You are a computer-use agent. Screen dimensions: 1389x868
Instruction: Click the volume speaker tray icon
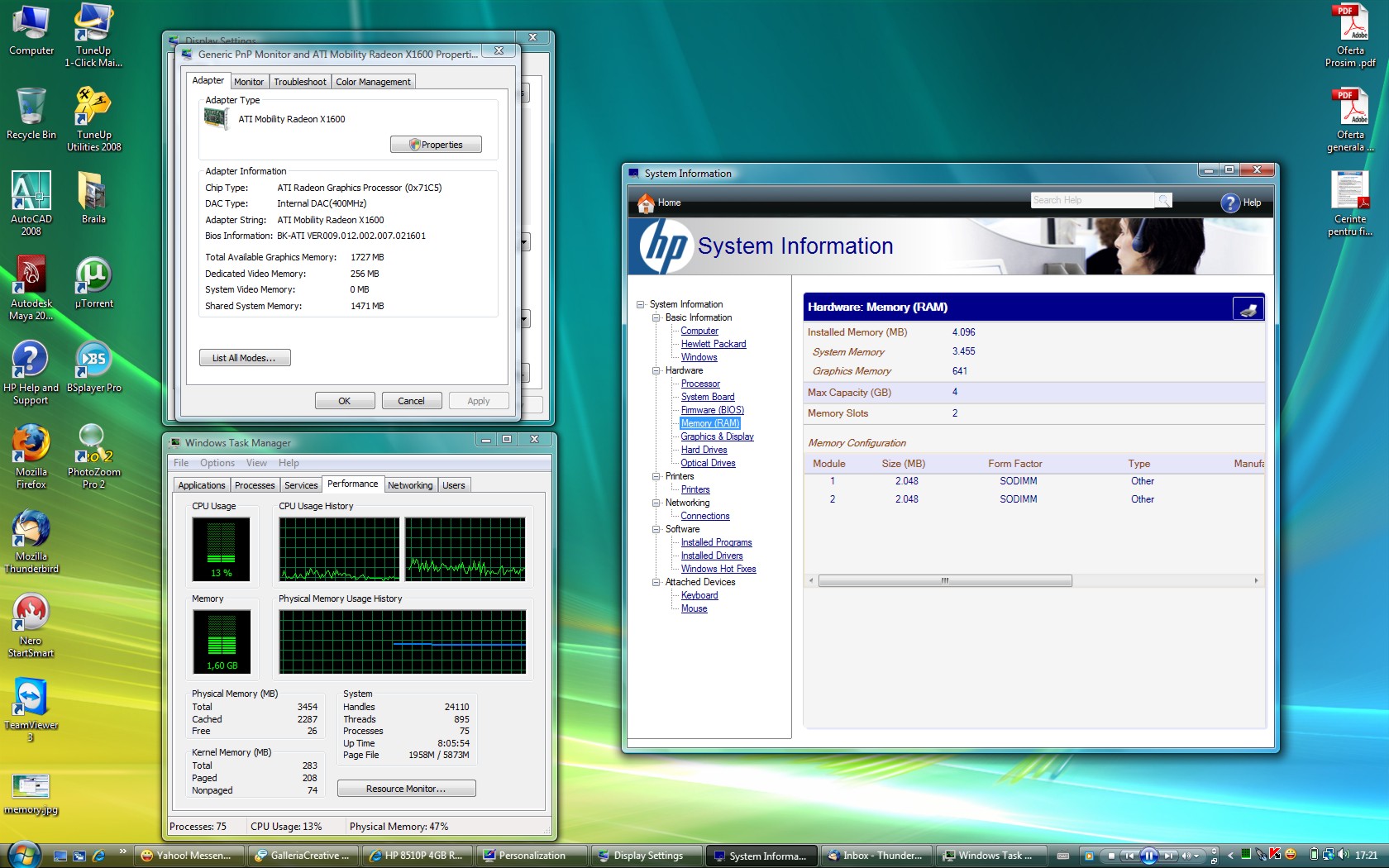pos(1343,855)
